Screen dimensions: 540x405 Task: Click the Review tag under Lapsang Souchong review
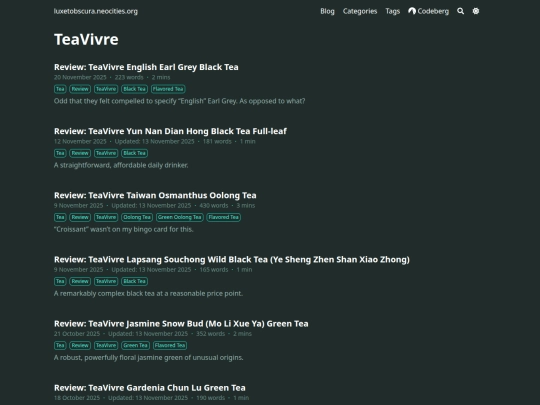(x=80, y=281)
